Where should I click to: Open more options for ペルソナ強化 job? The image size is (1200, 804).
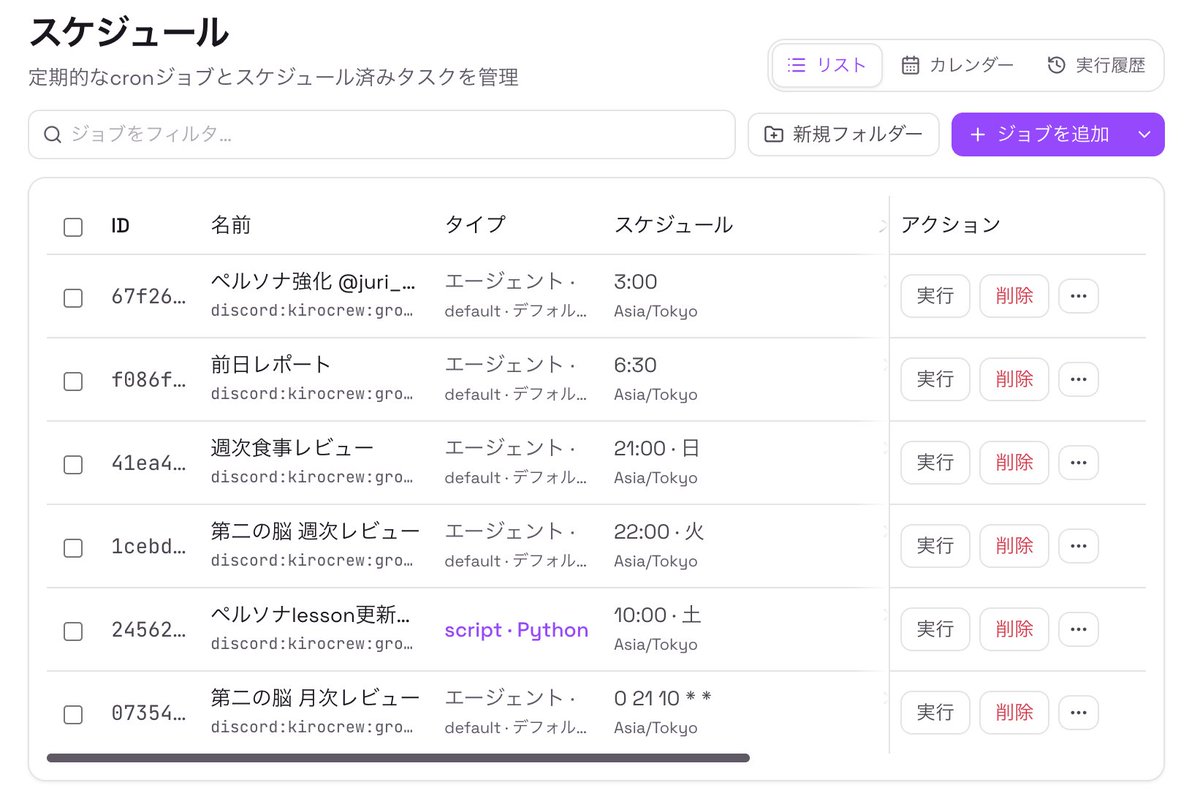[x=1078, y=296]
